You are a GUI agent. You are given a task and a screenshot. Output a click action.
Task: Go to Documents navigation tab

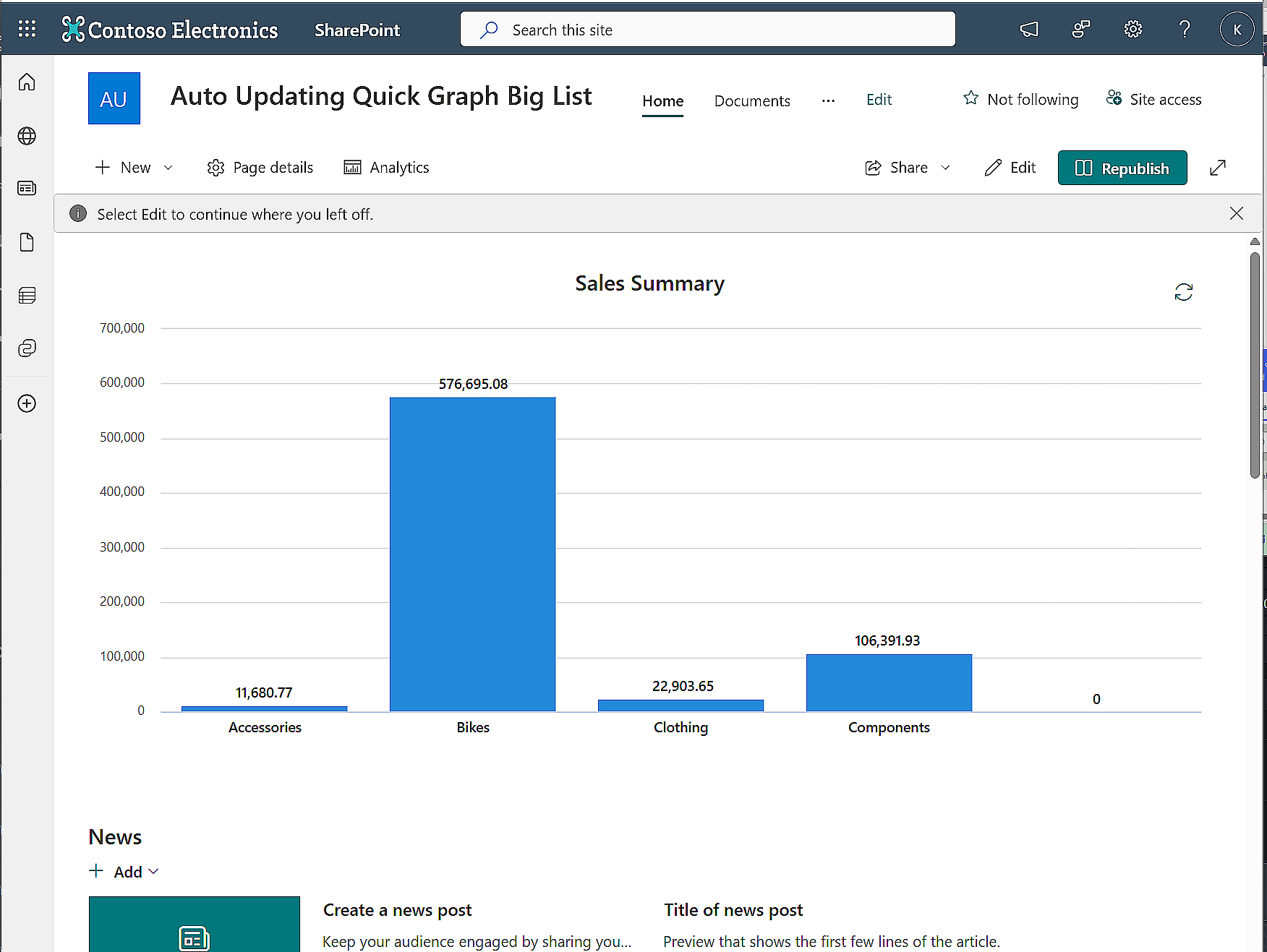pos(752,100)
